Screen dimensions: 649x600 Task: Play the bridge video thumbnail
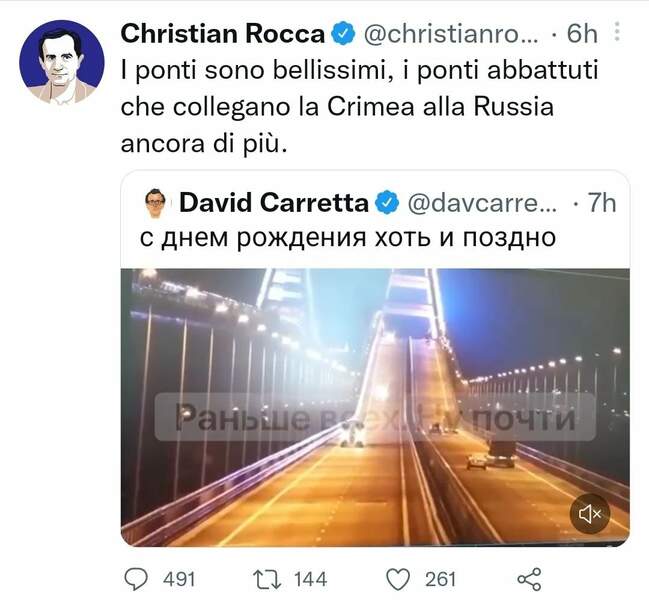point(375,405)
